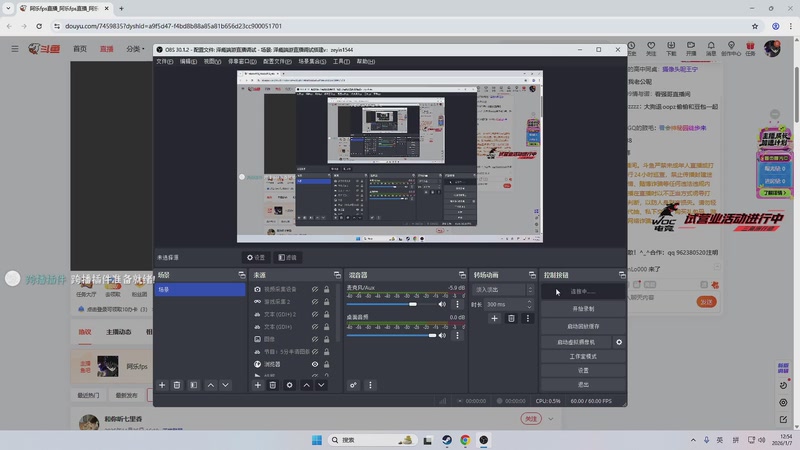Move source down in Sources panel
Viewport: 800px width, 450px height.
click(x=321, y=385)
